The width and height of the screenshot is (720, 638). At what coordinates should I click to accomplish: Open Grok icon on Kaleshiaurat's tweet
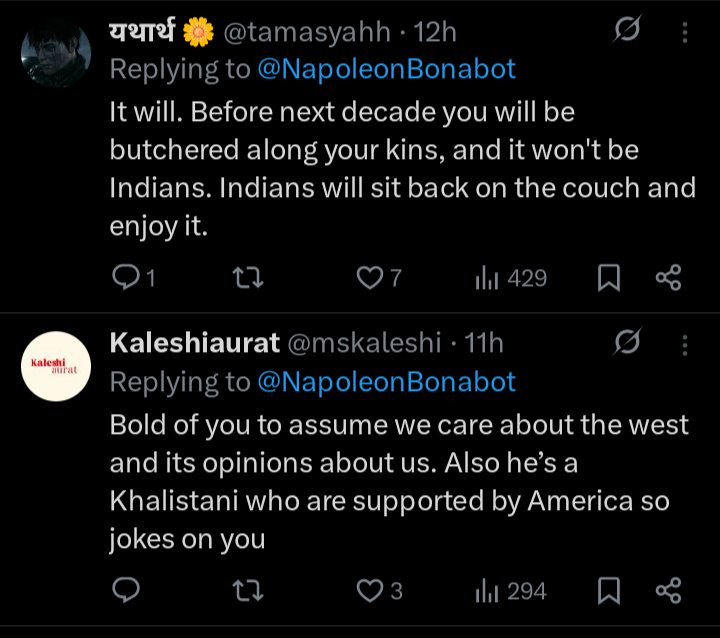(x=628, y=344)
